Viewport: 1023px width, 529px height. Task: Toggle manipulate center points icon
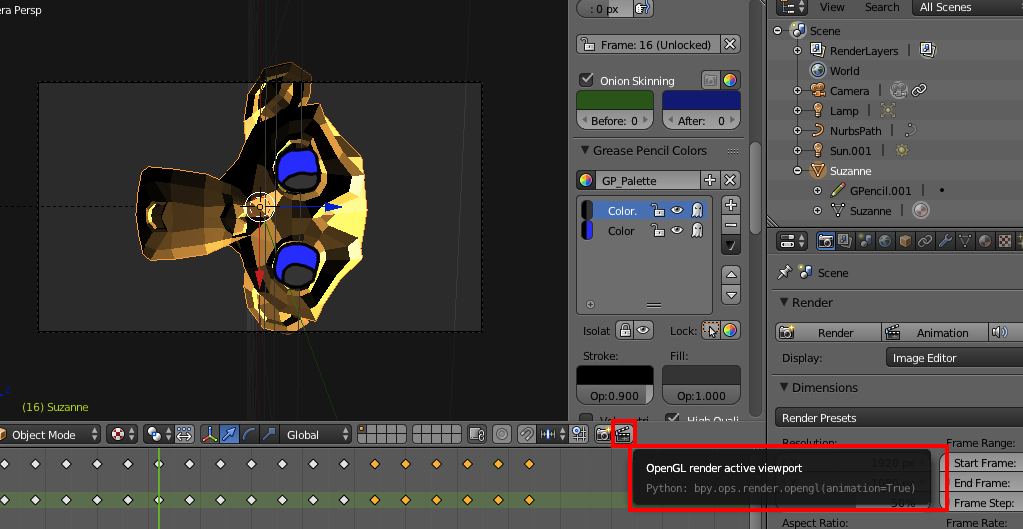click(x=185, y=434)
